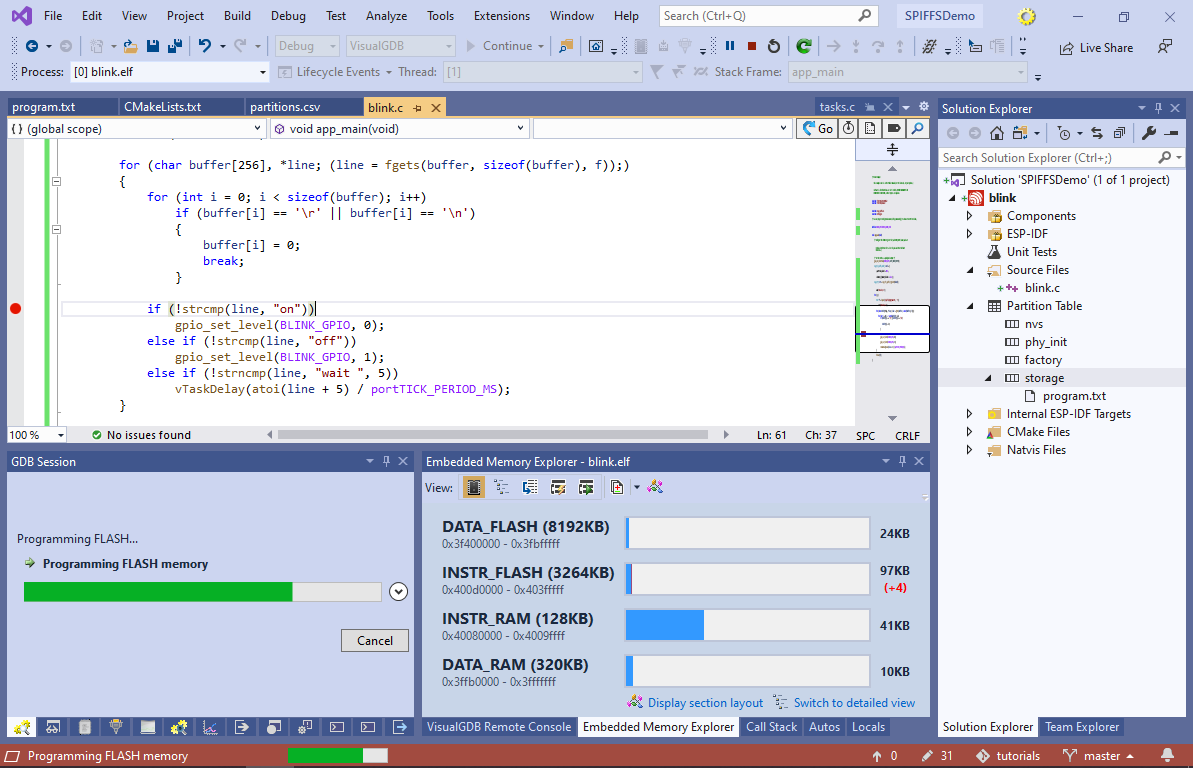This screenshot has height=768, width=1193.
Task: Stop debugging with the red stop icon
Action: (751, 46)
